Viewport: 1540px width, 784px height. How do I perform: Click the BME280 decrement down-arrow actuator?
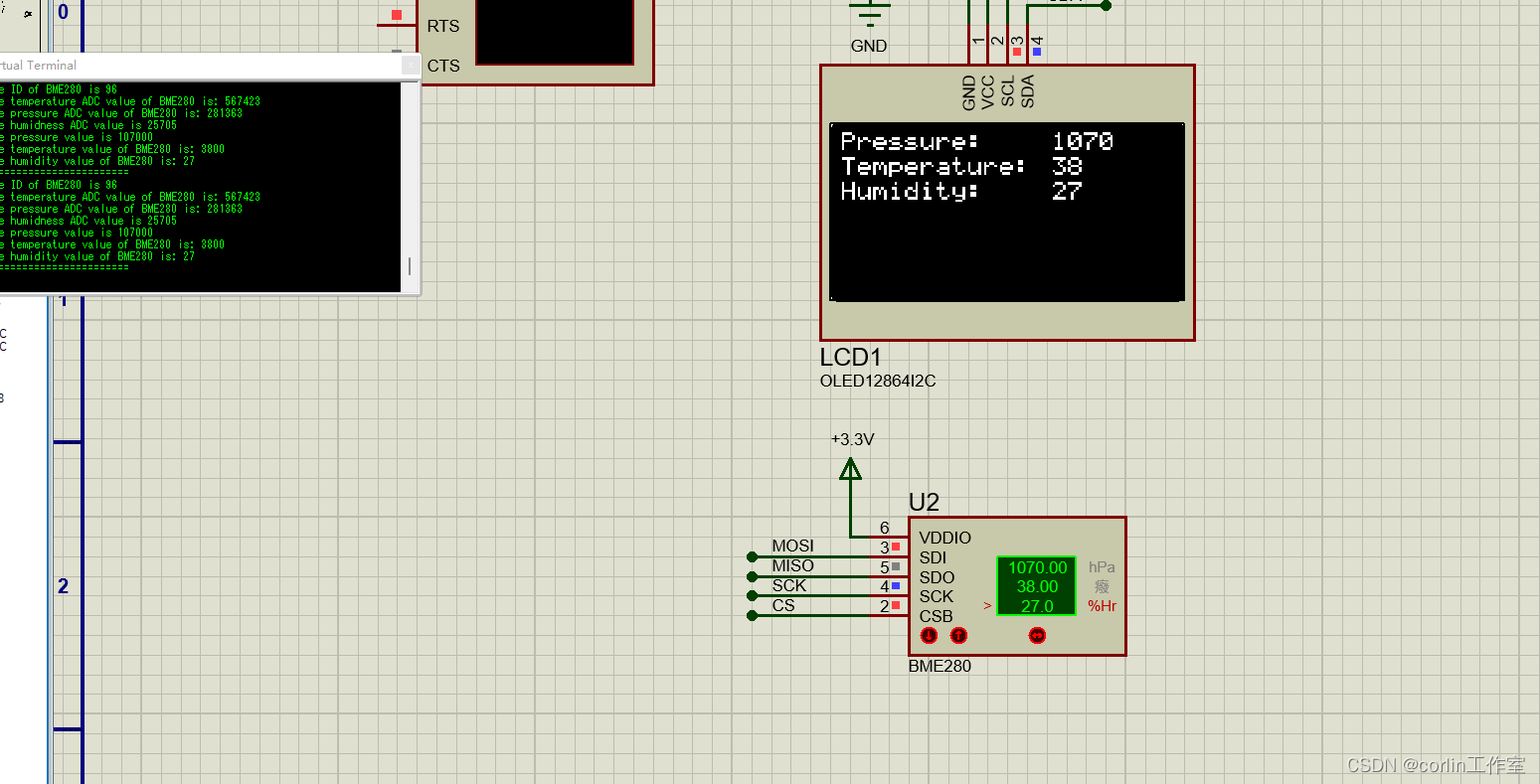[x=928, y=635]
